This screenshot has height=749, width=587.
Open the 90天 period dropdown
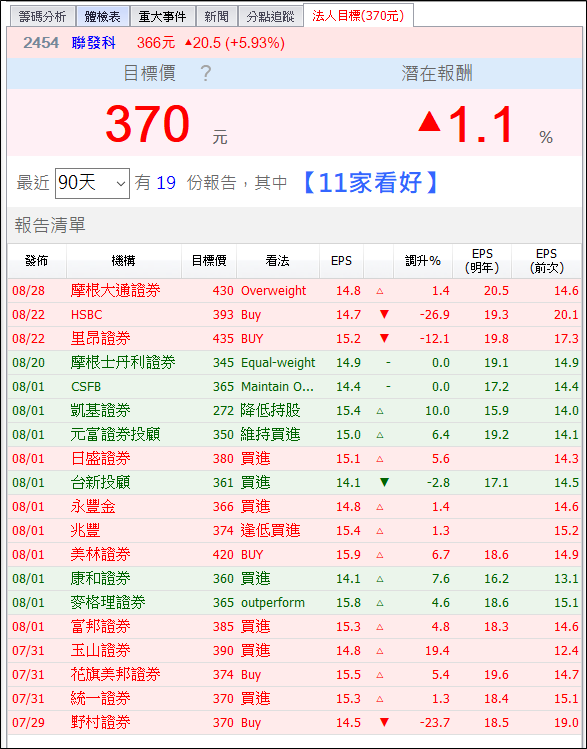(92, 183)
